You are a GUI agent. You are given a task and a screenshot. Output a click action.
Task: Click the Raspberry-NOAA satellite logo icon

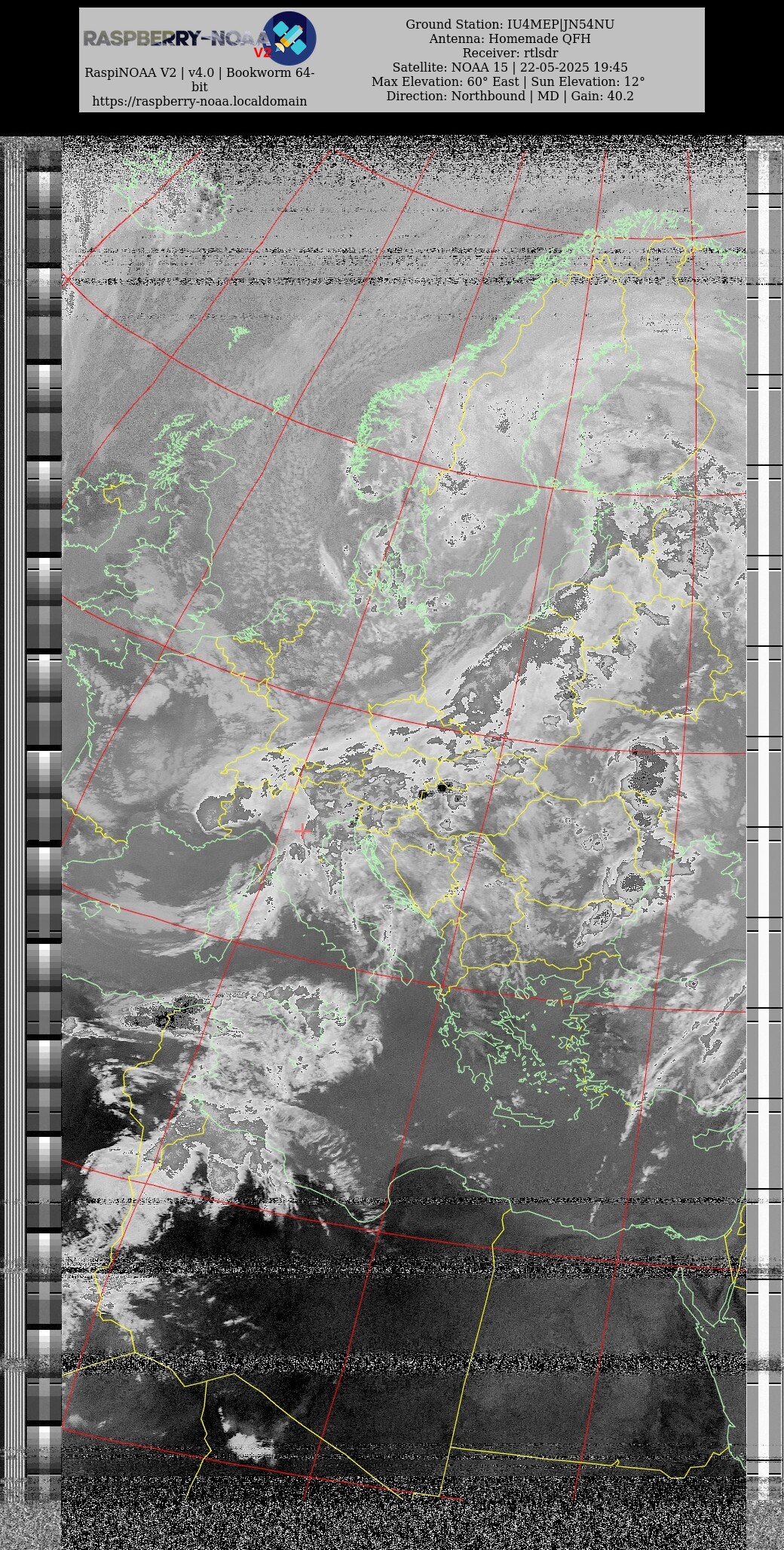pyautogui.click(x=289, y=38)
